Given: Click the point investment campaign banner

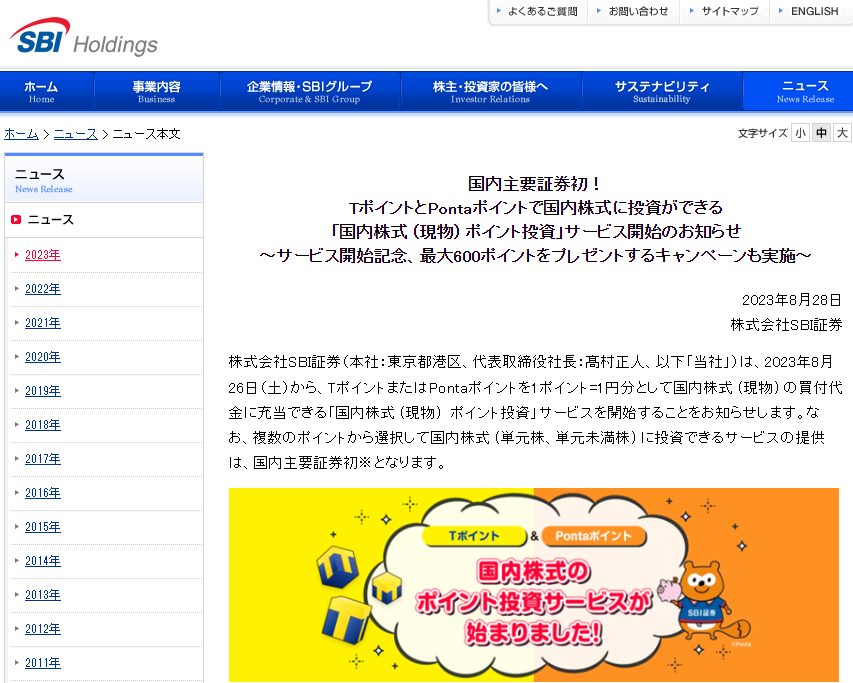Looking at the screenshot, I should (534, 585).
